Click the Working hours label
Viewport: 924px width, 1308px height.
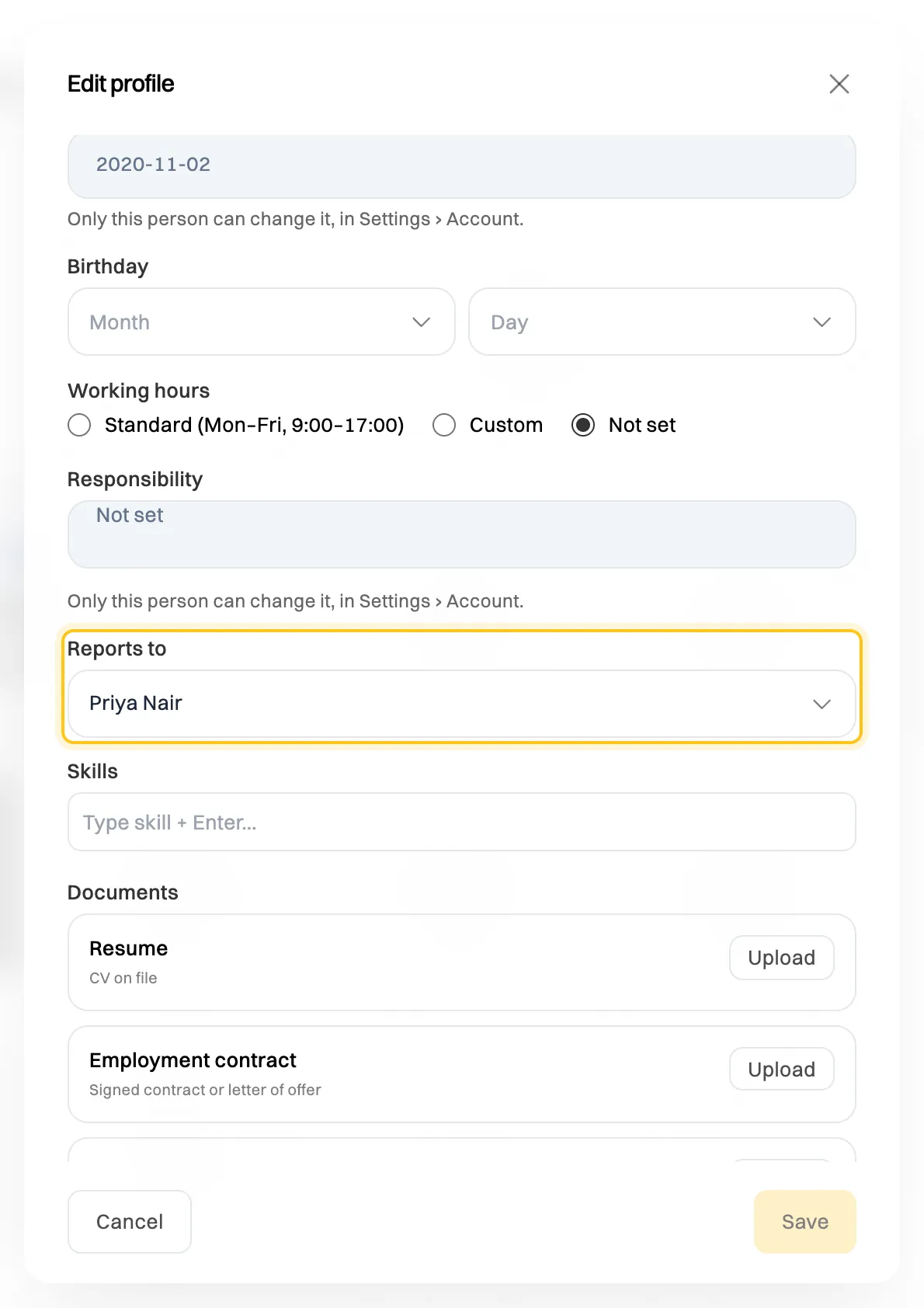click(139, 391)
